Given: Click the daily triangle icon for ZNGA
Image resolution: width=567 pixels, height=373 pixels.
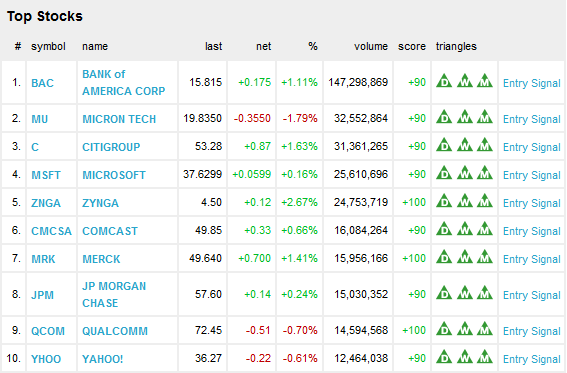Looking at the screenshot, I should (444, 201).
